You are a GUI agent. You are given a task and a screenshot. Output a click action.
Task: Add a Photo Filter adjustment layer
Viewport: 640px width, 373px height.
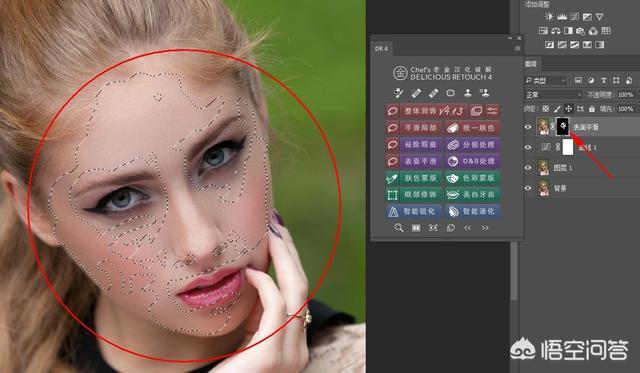click(x=580, y=31)
